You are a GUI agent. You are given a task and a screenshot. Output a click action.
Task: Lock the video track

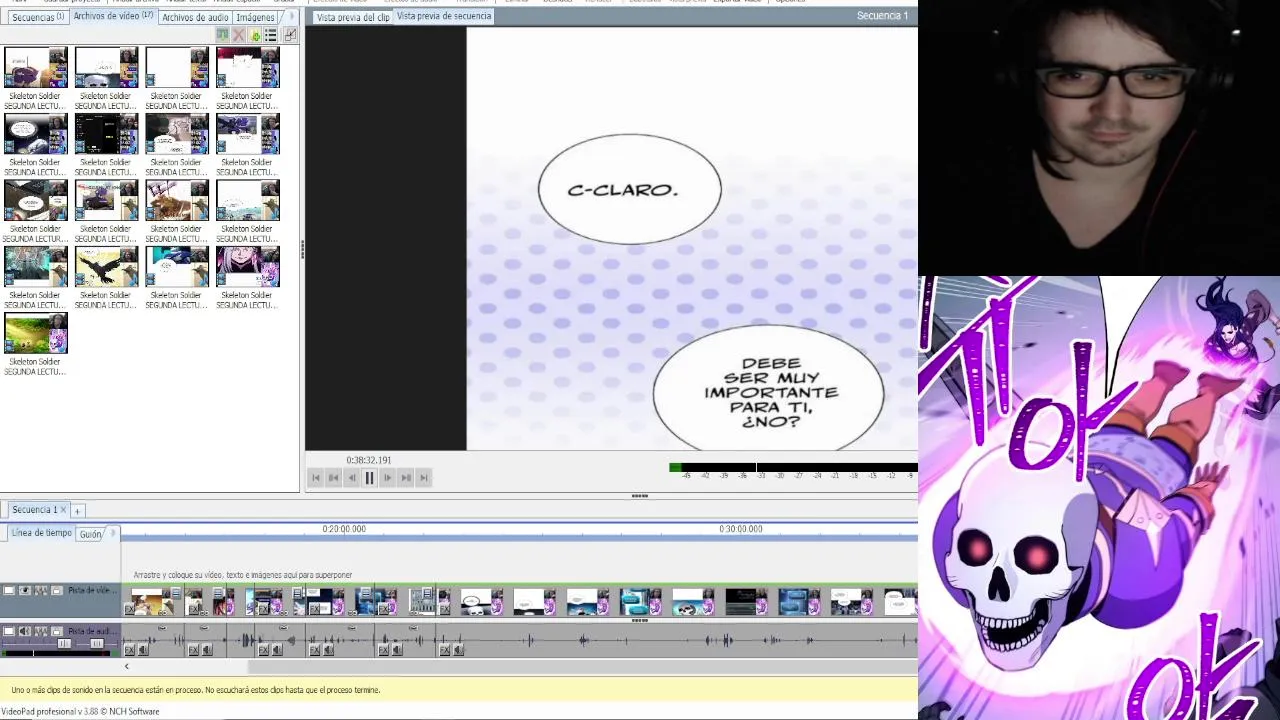coord(57,590)
